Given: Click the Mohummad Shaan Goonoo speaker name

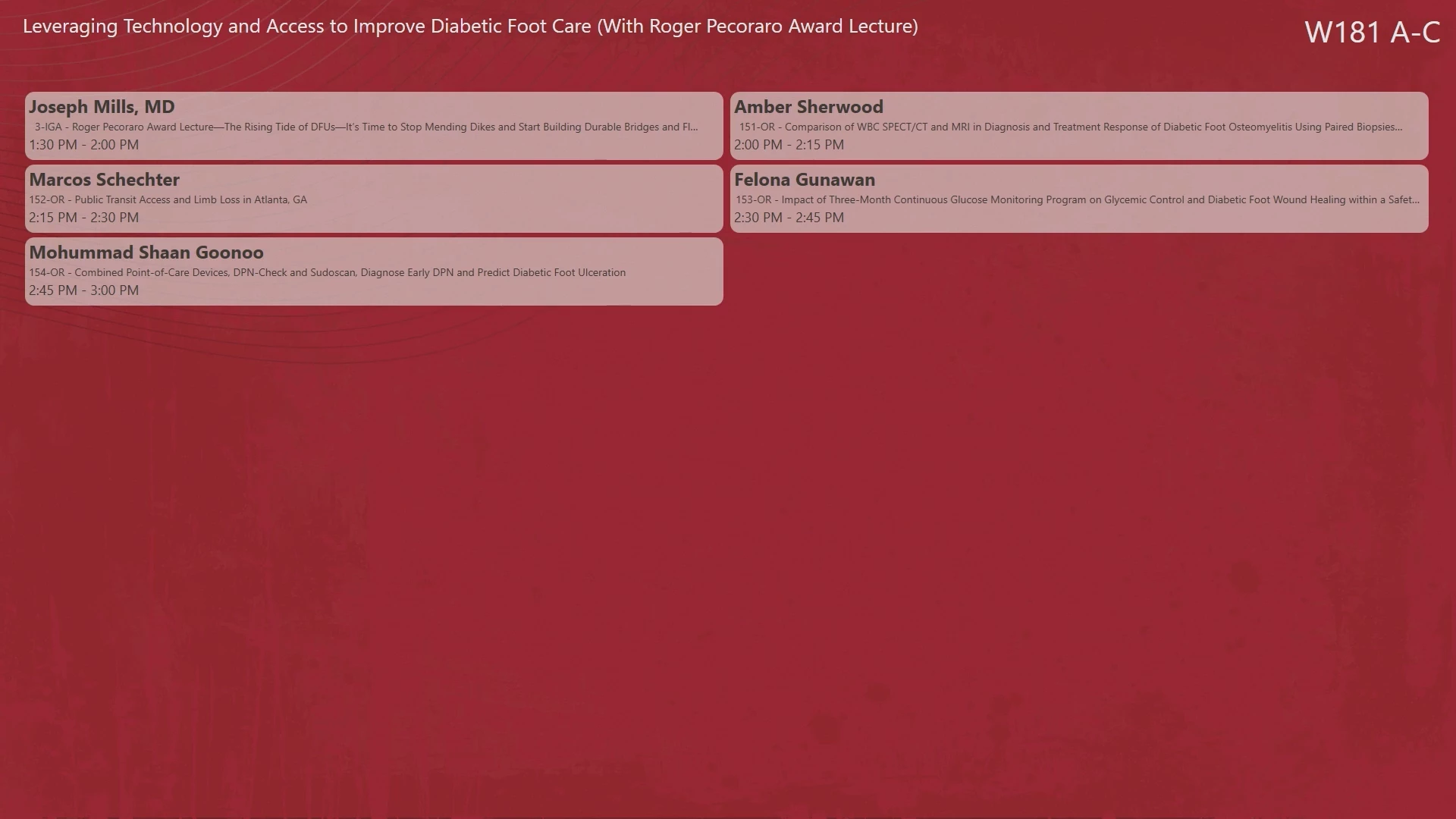Looking at the screenshot, I should click(146, 253).
